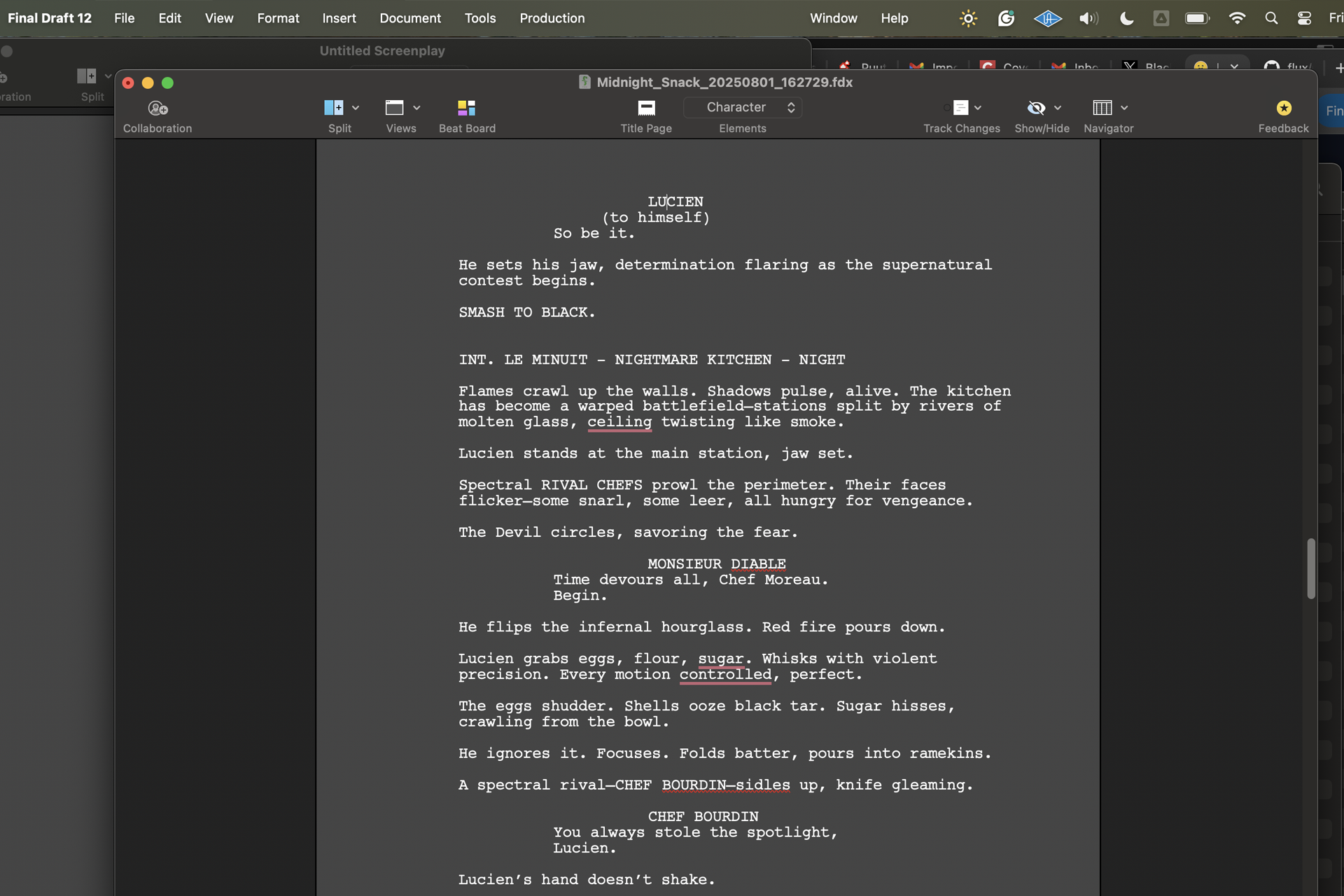This screenshot has height=896, width=1344.
Task: Open the Beat Board
Action: 466,114
